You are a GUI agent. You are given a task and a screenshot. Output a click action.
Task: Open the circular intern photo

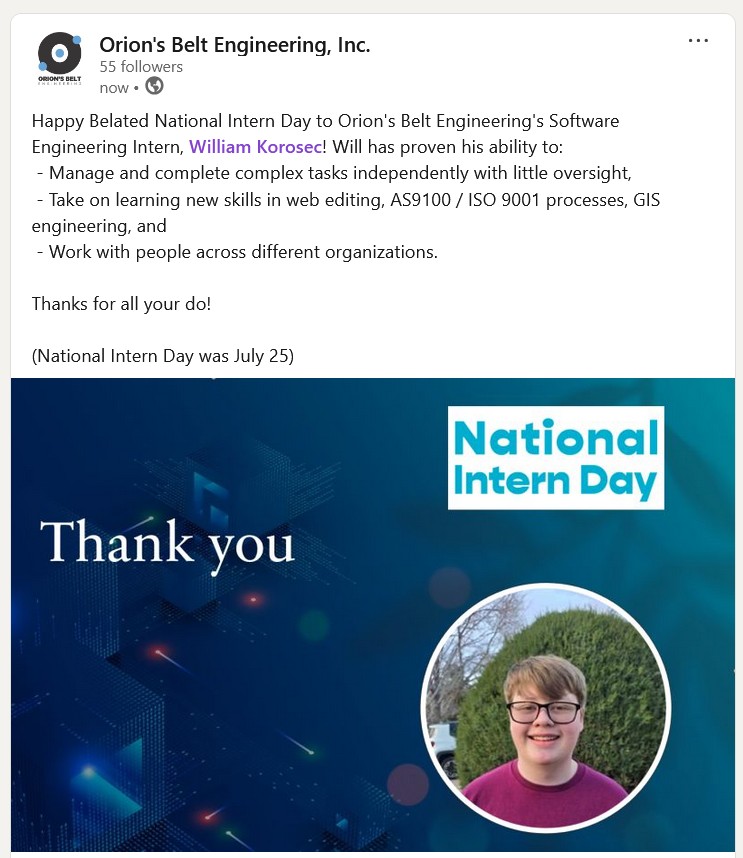[546, 708]
